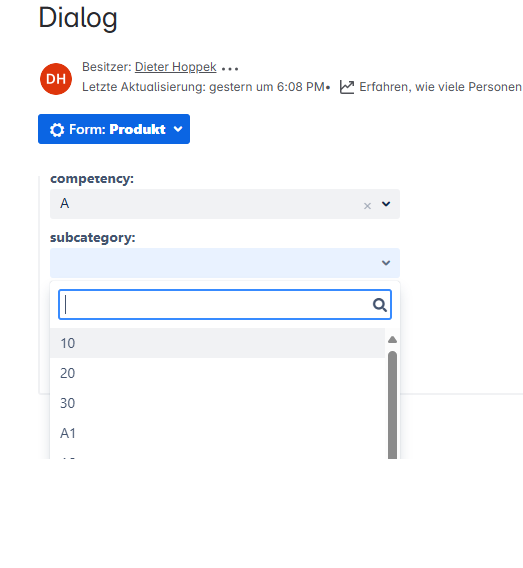Image resolution: width=523 pixels, height=568 pixels.
Task: Click the DH user avatar
Action: [x=56, y=79]
